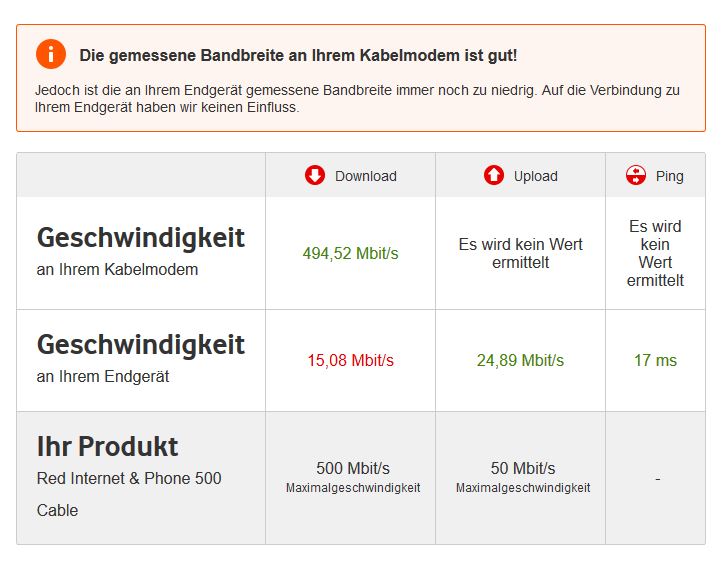This screenshot has height=568, width=723.
Task: Click the red Upload arrow icon
Action: pos(494,175)
